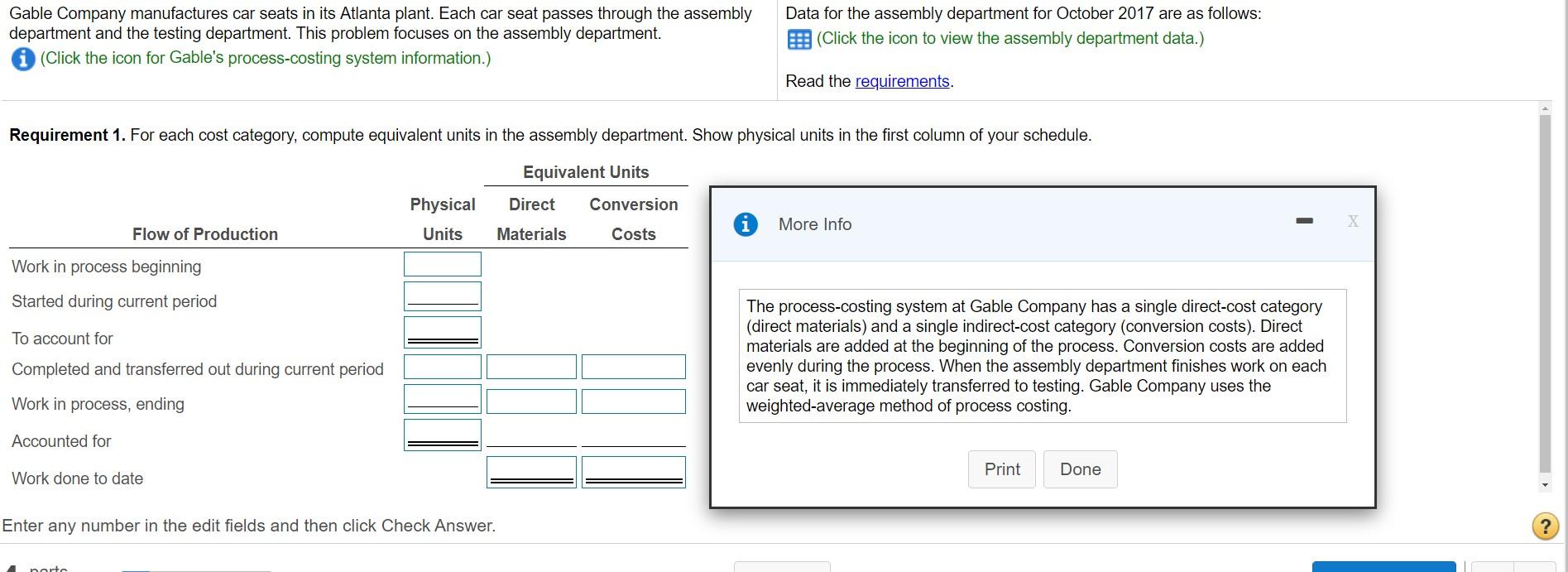Click the process-costing system info icon

coord(23,59)
